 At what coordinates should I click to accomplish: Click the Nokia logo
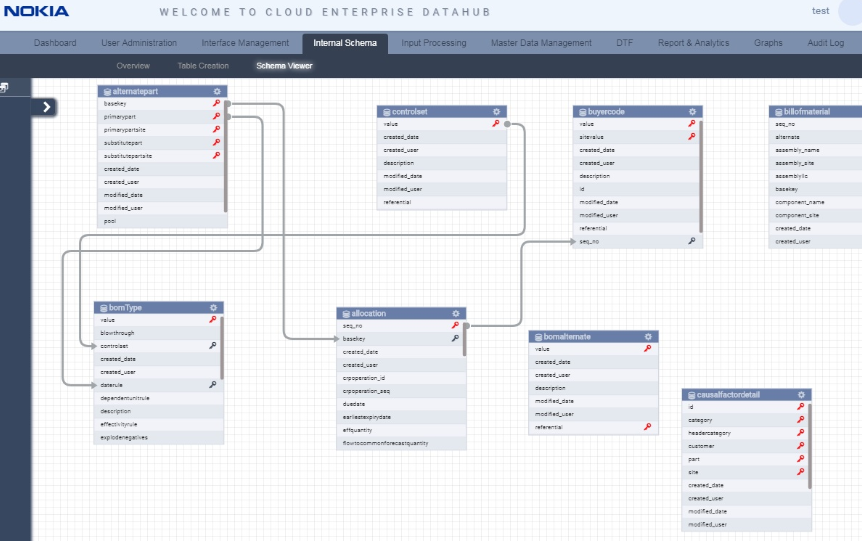[35, 12]
